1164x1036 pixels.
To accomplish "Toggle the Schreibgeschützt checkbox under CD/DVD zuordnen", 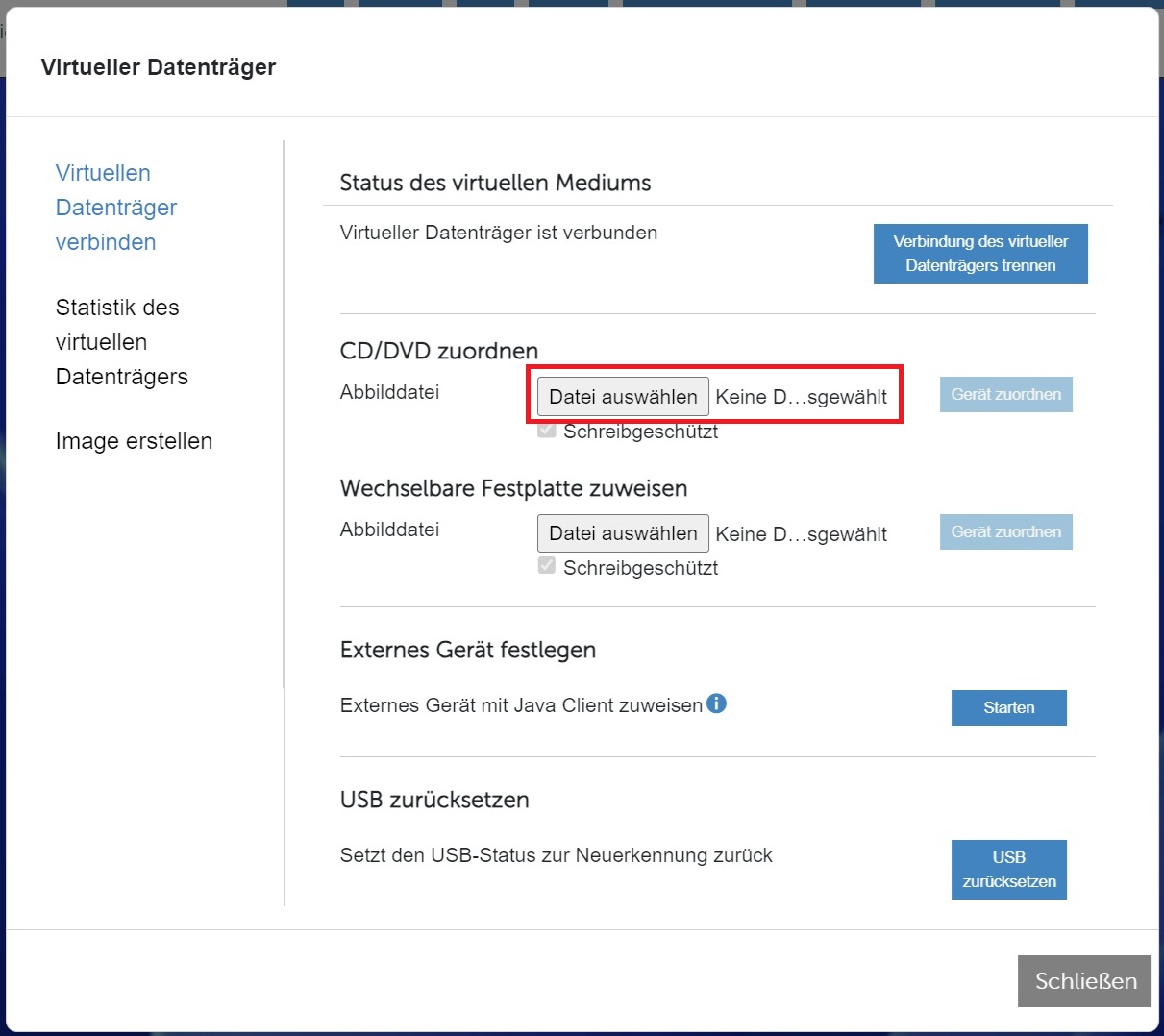I will click(547, 430).
